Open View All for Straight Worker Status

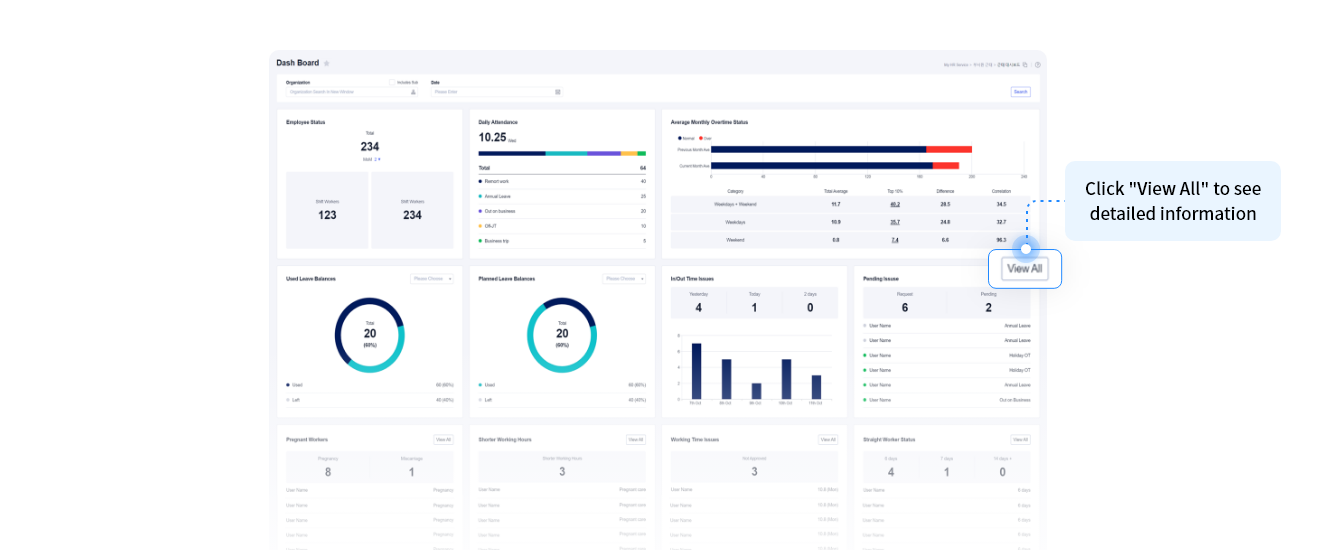(x=1019, y=440)
